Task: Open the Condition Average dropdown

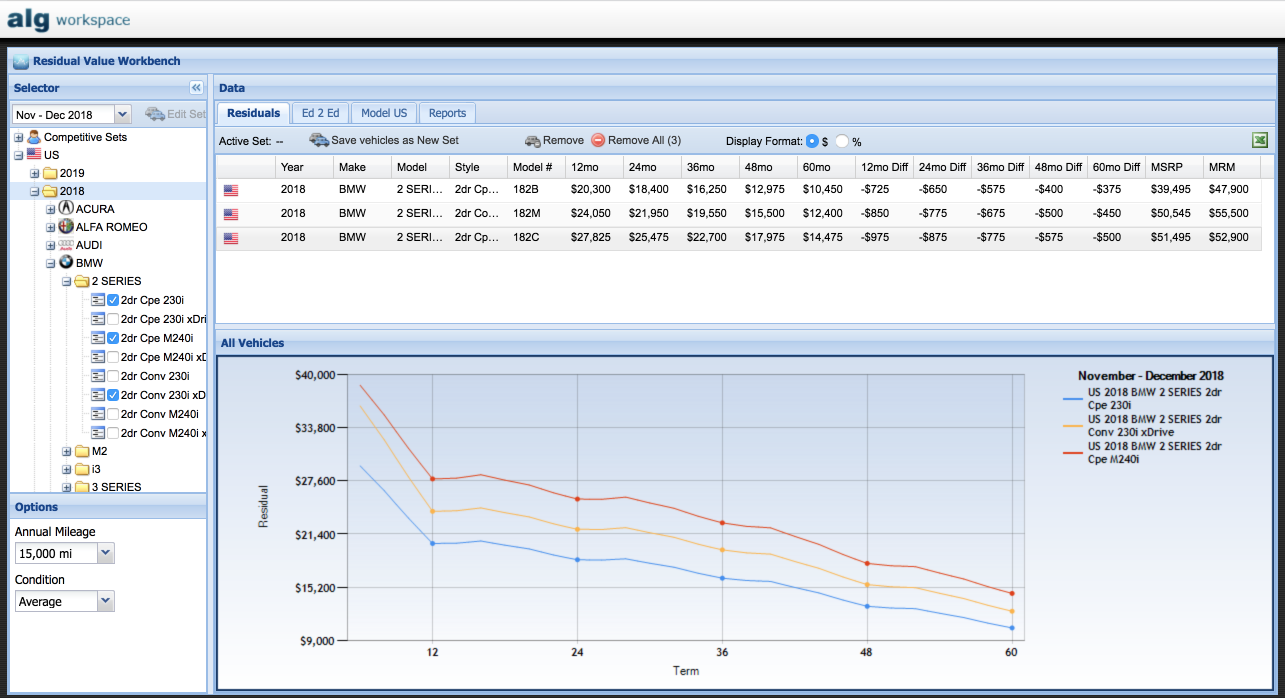Action: point(106,601)
